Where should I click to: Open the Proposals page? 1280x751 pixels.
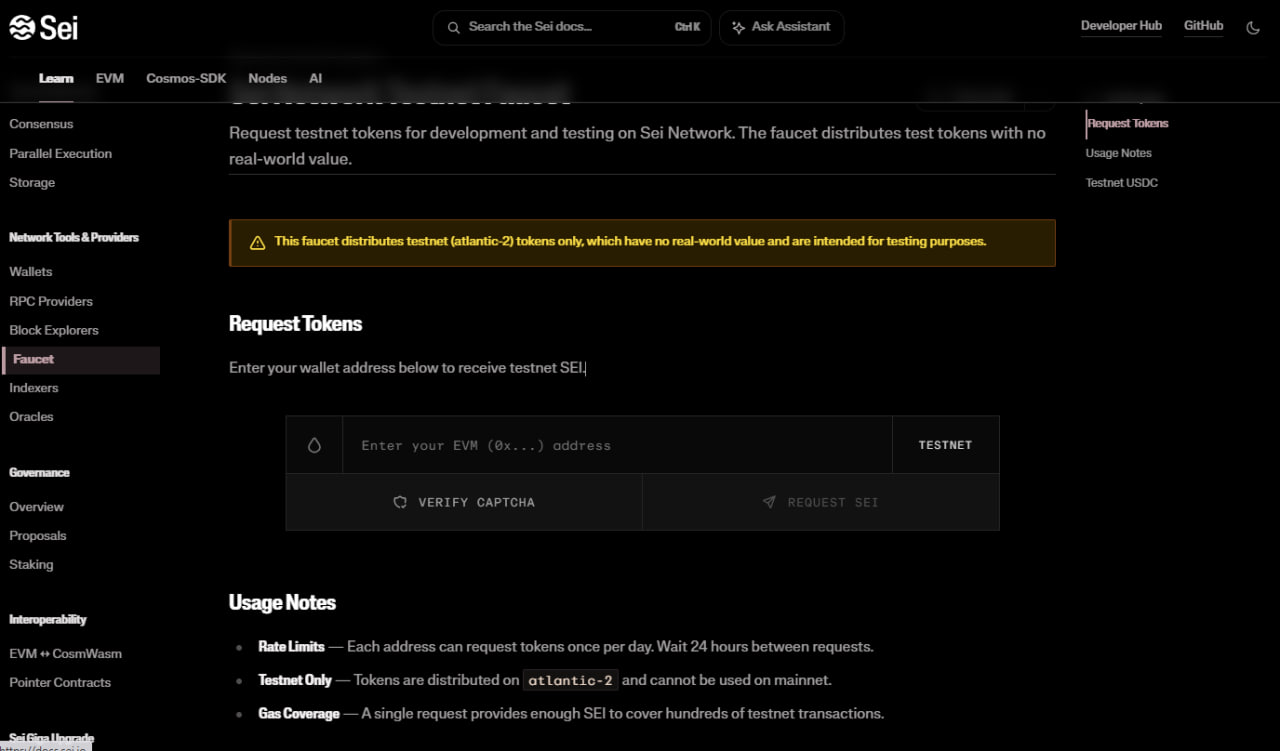click(38, 536)
